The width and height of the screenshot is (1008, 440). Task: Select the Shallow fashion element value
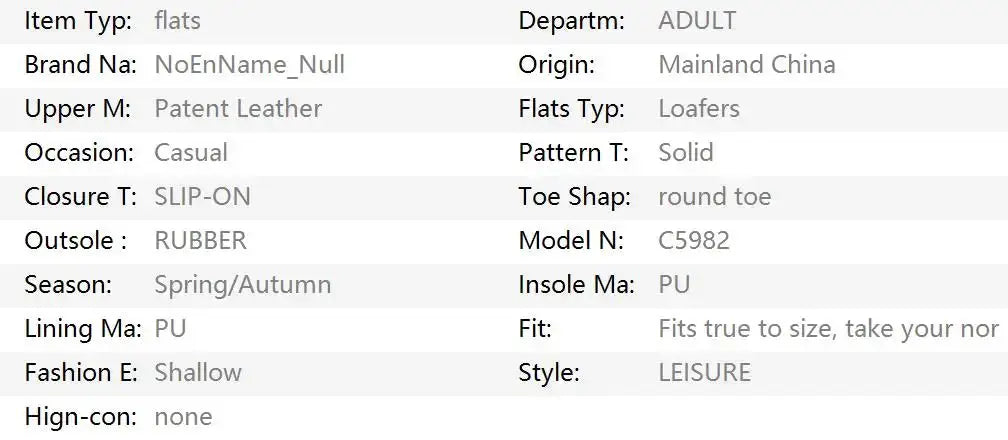tap(198, 372)
